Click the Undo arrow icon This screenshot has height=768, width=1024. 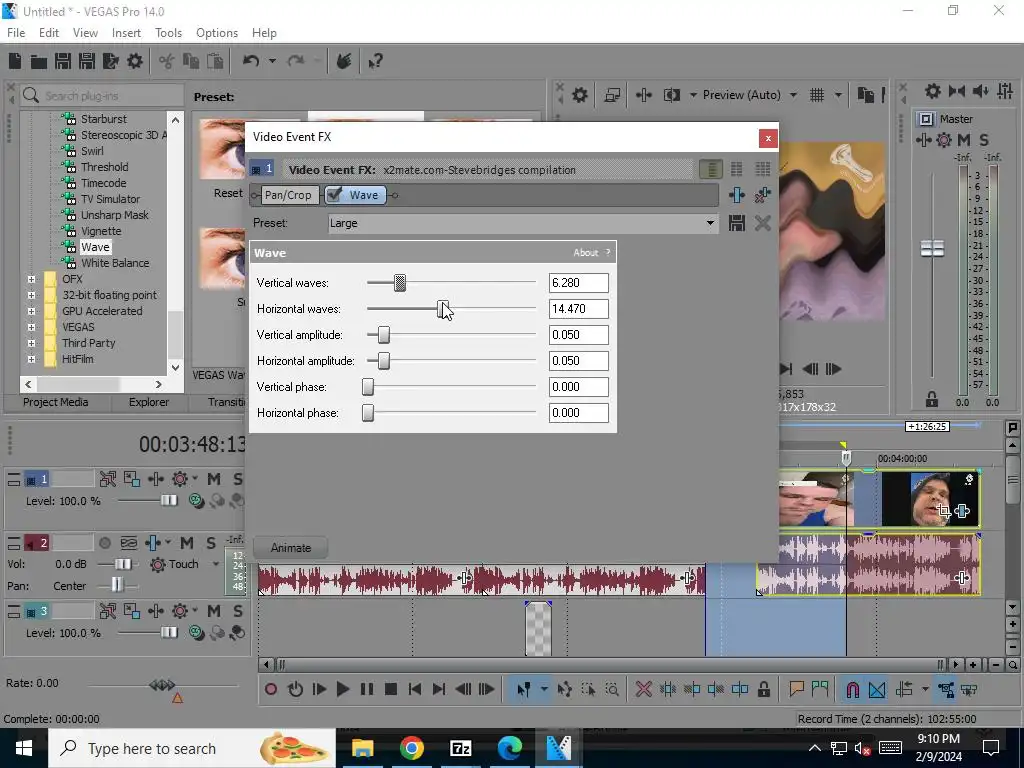click(x=251, y=61)
